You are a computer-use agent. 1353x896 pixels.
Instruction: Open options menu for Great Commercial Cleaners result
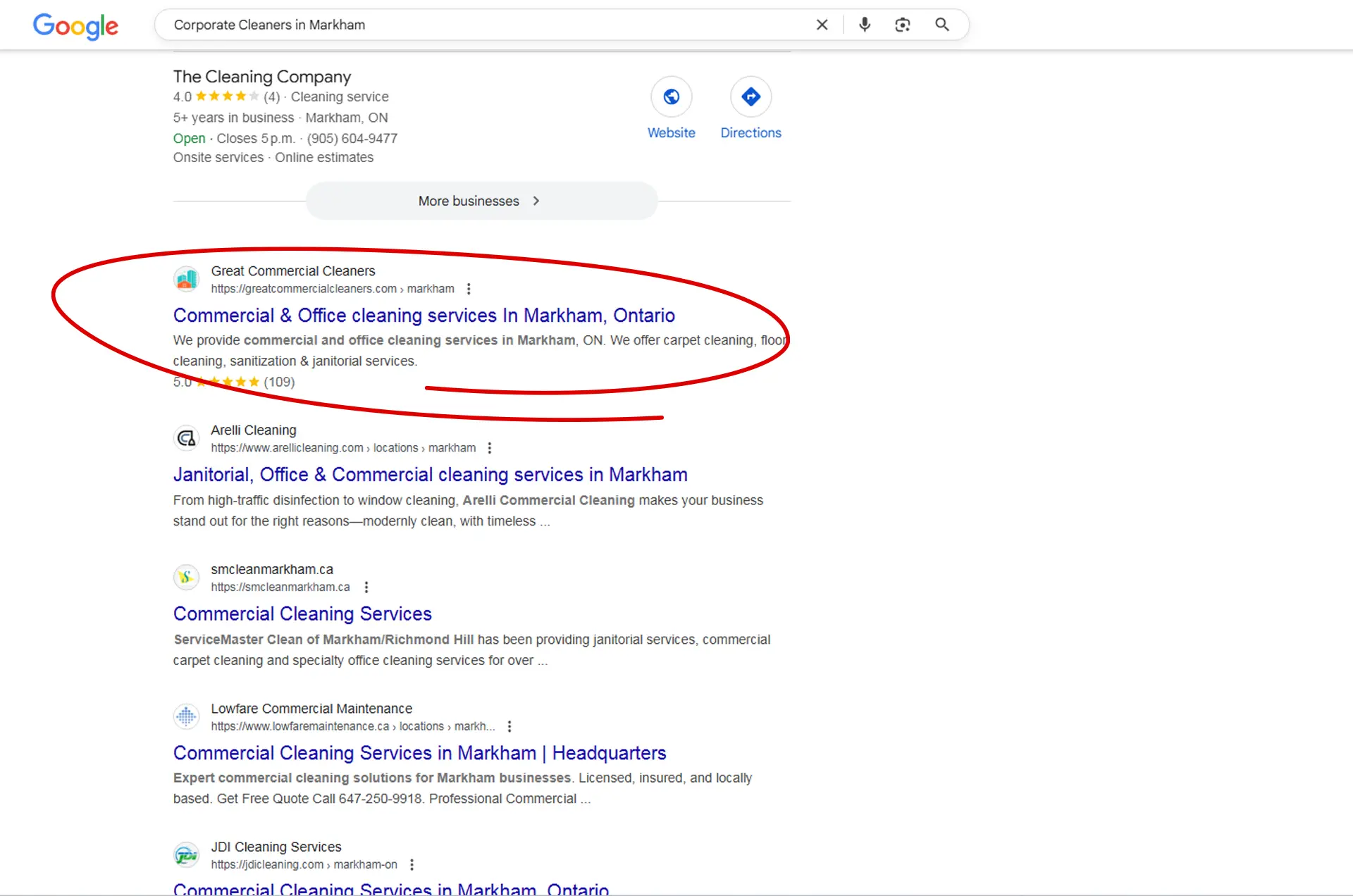click(x=469, y=289)
